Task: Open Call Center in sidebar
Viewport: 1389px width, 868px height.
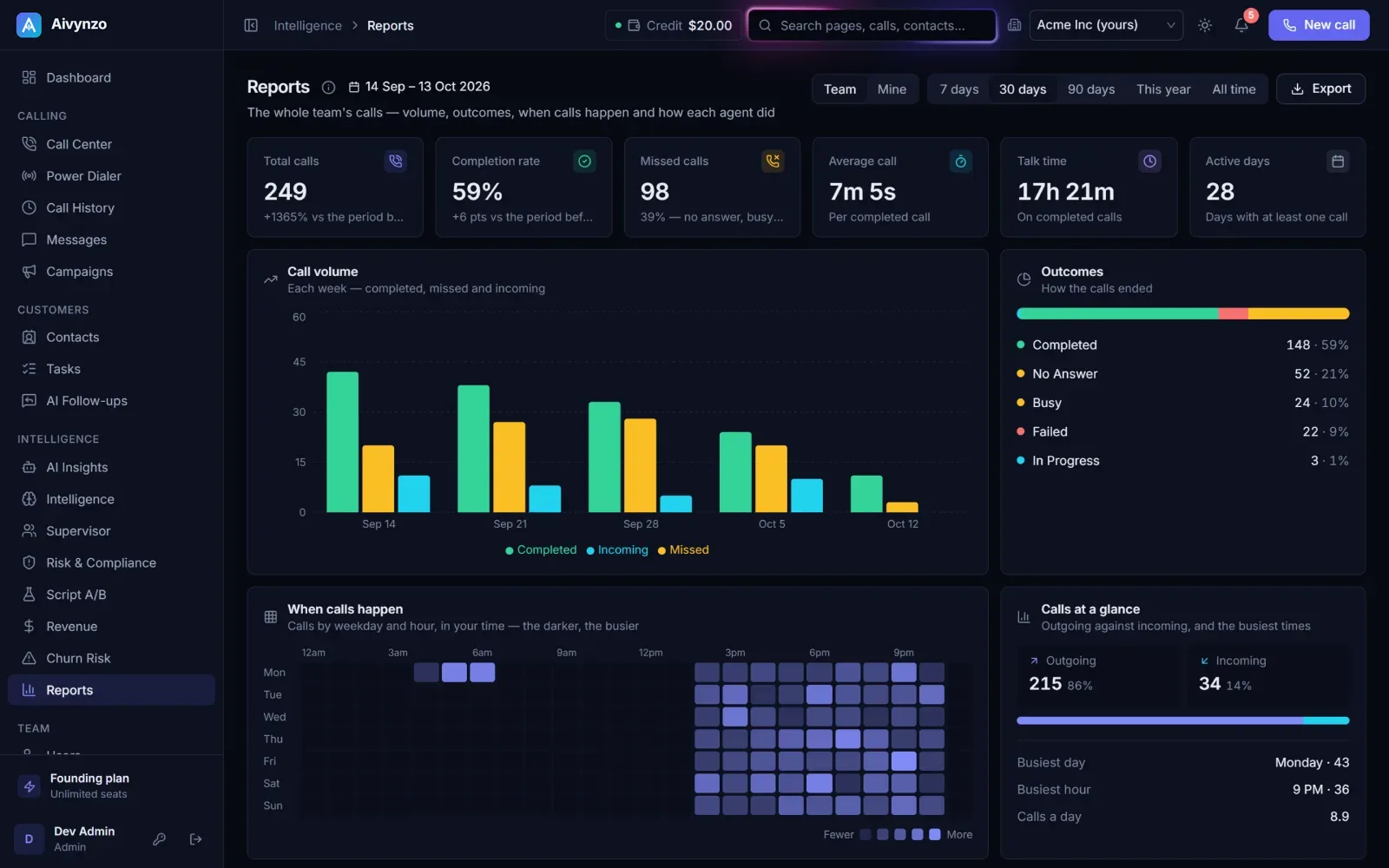Action: [x=111, y=144]
